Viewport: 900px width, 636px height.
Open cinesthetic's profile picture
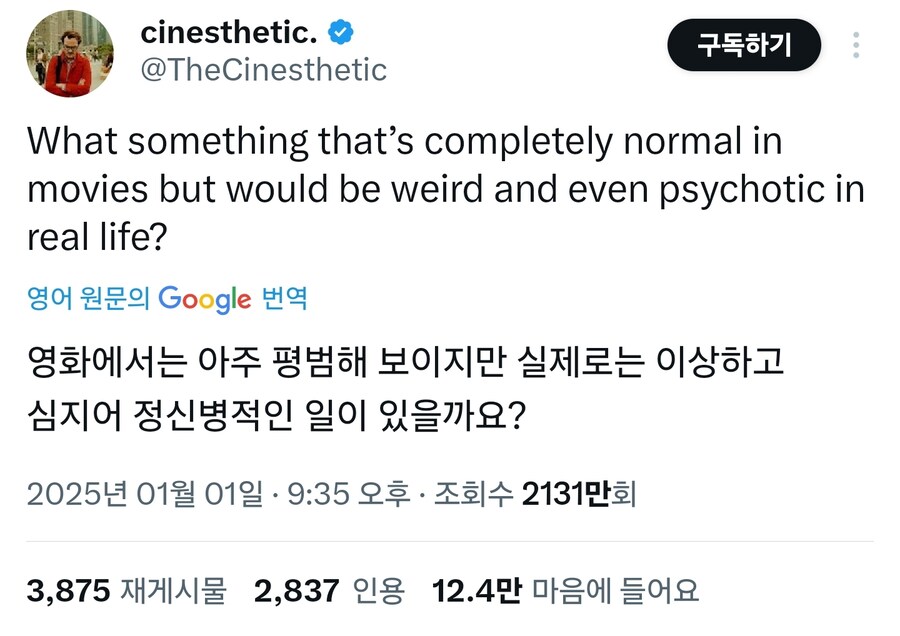click(68, 54)
